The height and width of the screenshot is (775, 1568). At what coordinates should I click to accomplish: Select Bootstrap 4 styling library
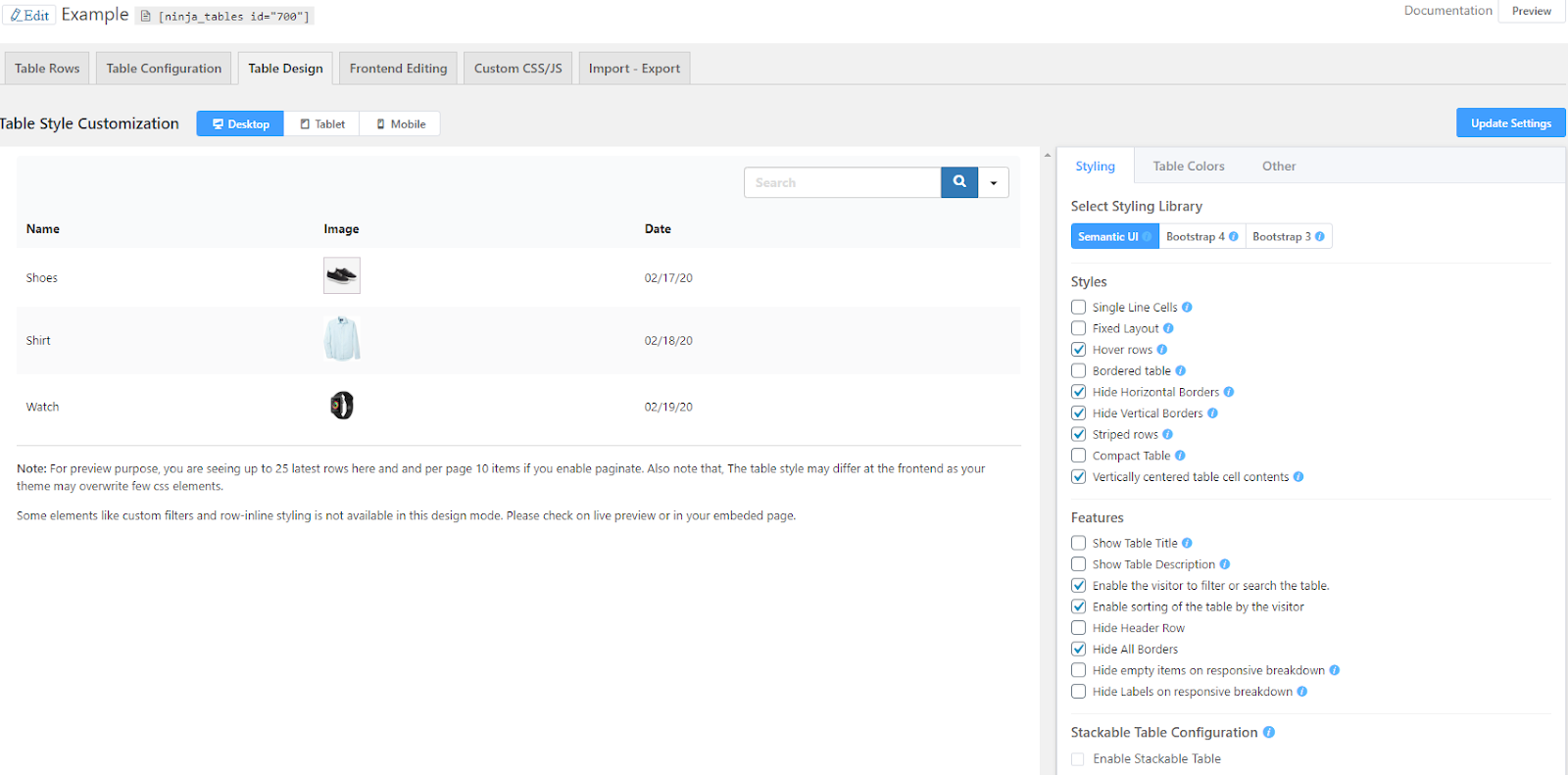1201,237
